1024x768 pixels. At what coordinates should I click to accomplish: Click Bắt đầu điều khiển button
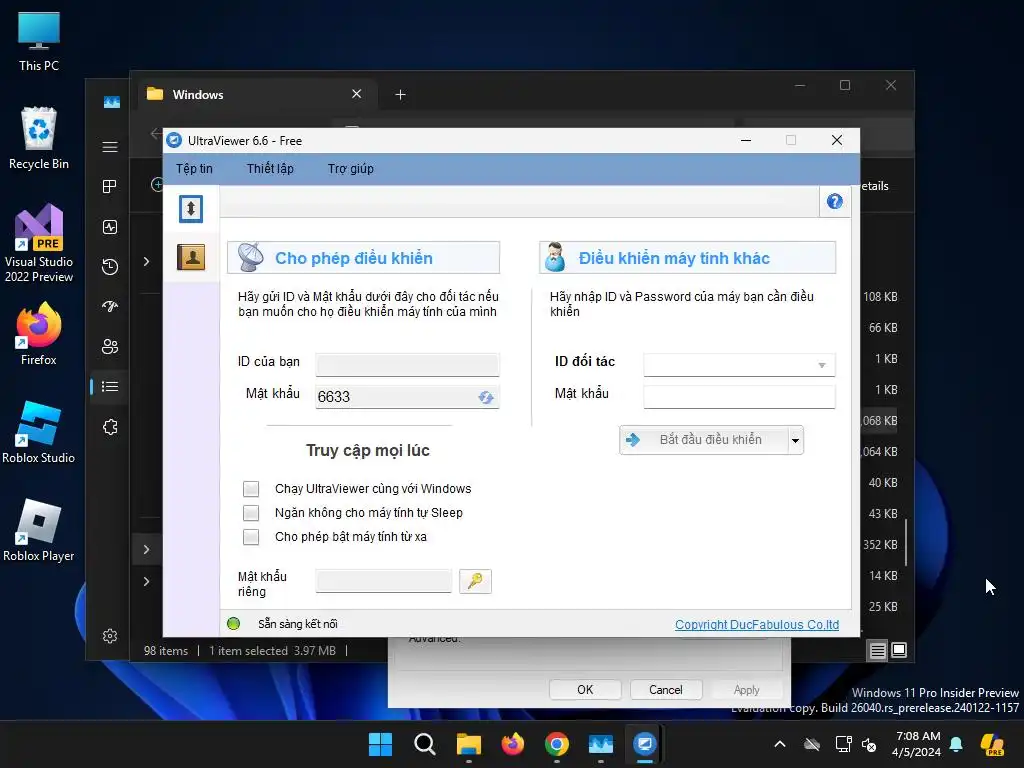(704, 440)
